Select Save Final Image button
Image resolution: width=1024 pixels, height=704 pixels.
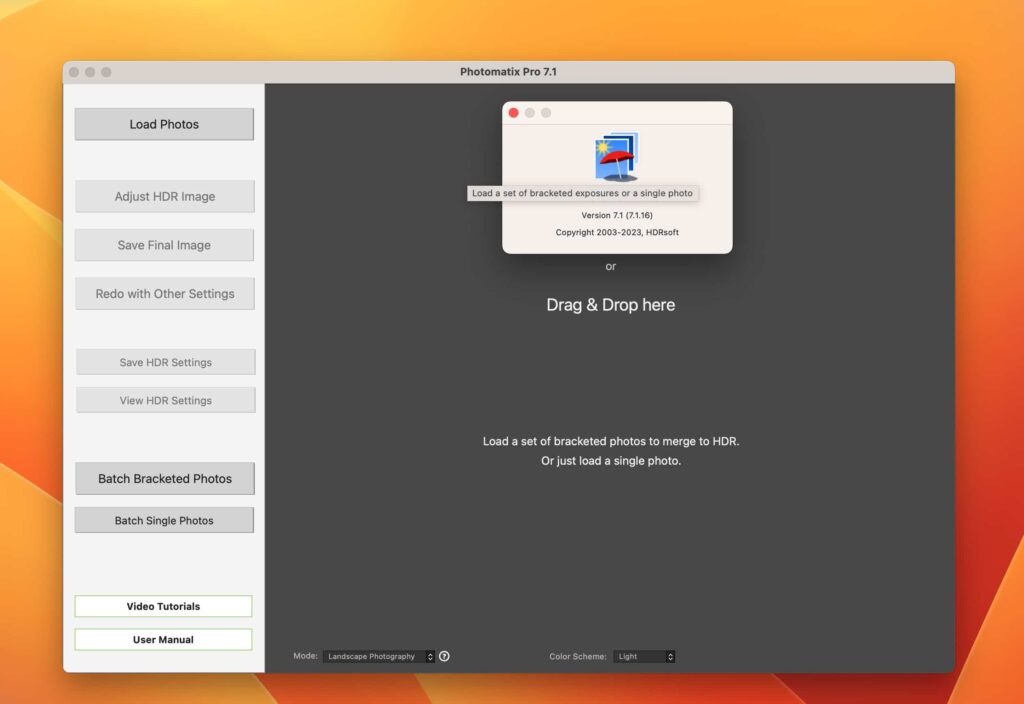tap(165, 245)
